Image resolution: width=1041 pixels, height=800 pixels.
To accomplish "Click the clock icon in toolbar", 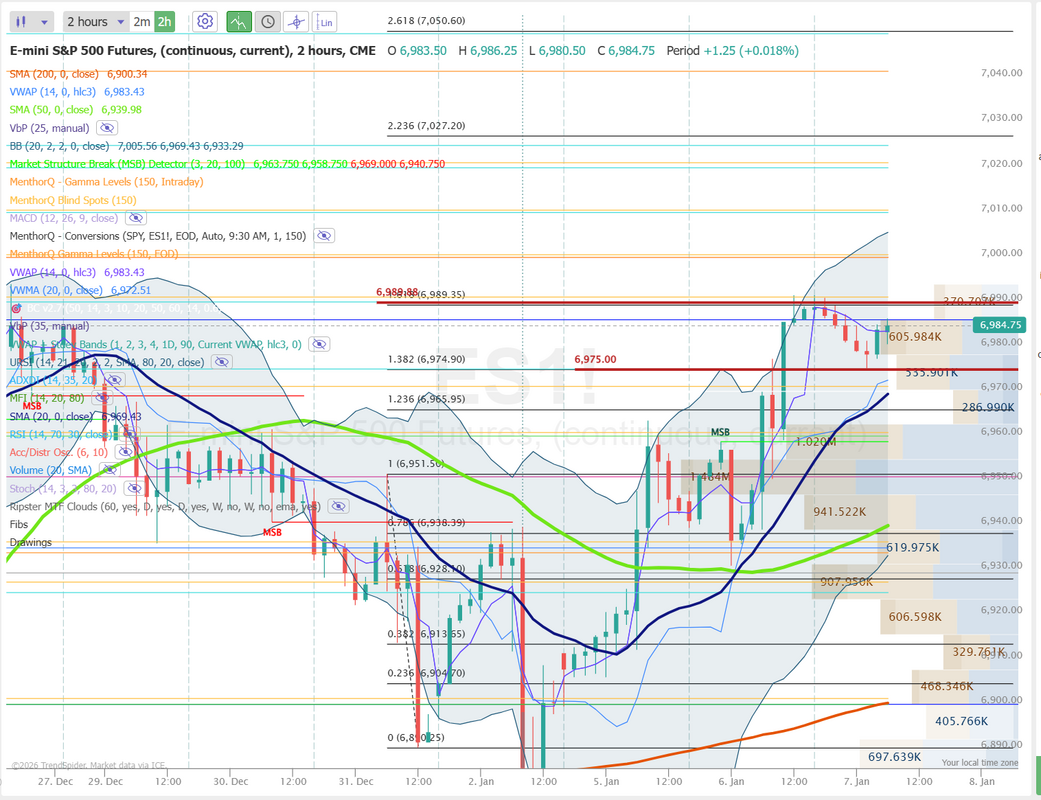I will click(267, 21).
